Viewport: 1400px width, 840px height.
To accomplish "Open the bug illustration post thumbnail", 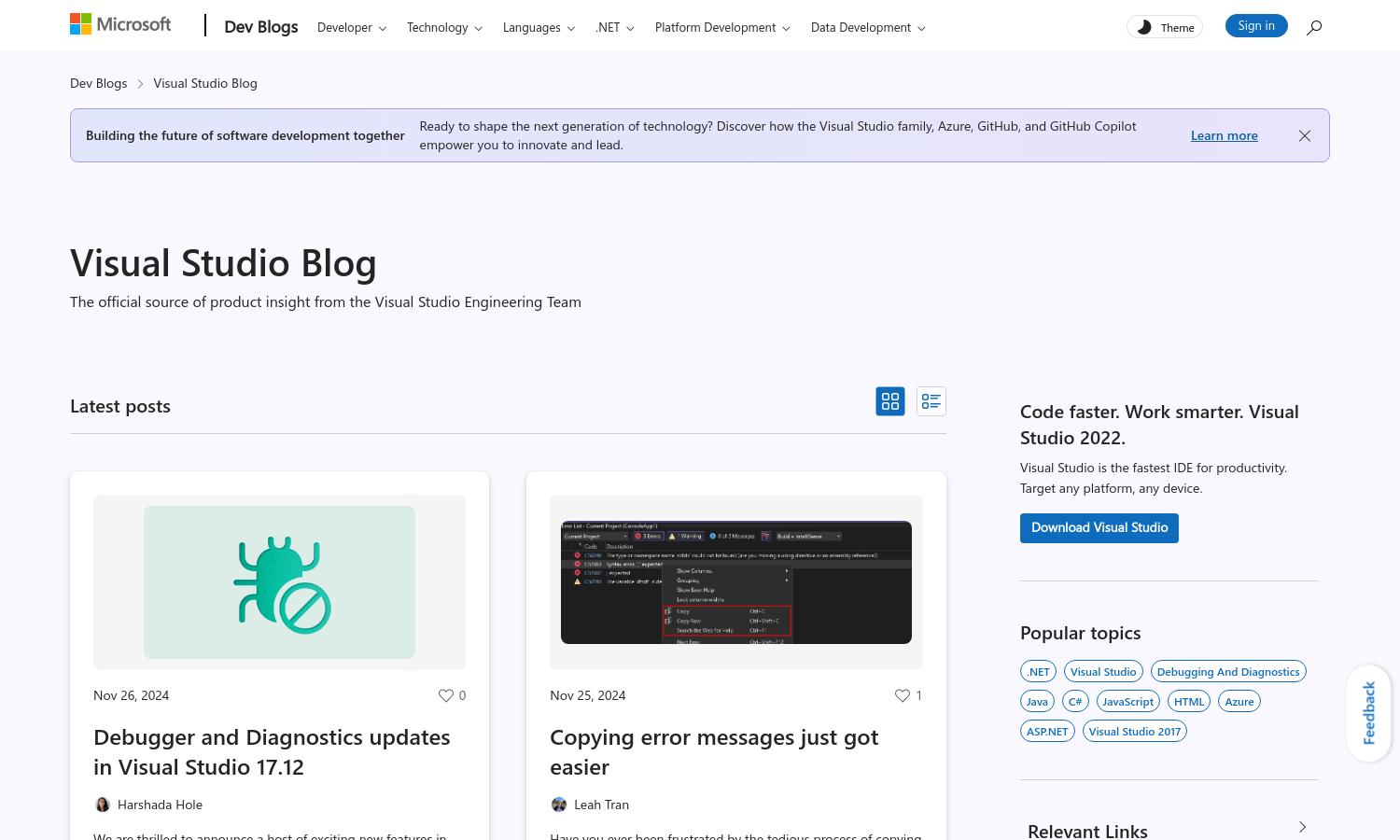I will click(x=279, y=582).
